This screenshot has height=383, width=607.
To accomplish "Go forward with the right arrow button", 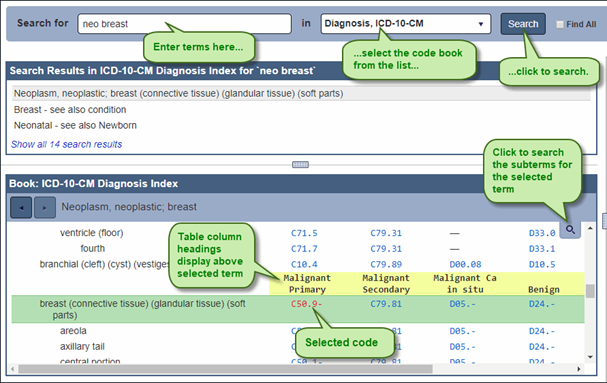I will tap(45, 208).
